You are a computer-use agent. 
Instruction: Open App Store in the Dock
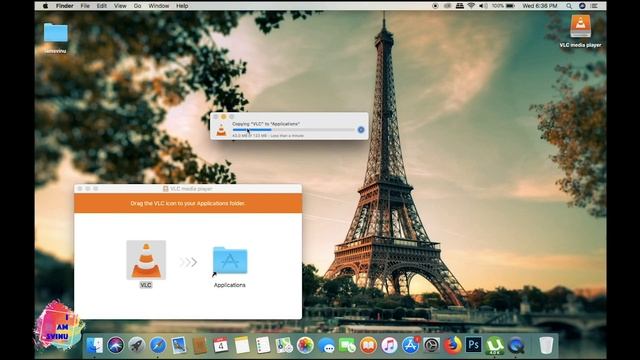tap(411, 345)
